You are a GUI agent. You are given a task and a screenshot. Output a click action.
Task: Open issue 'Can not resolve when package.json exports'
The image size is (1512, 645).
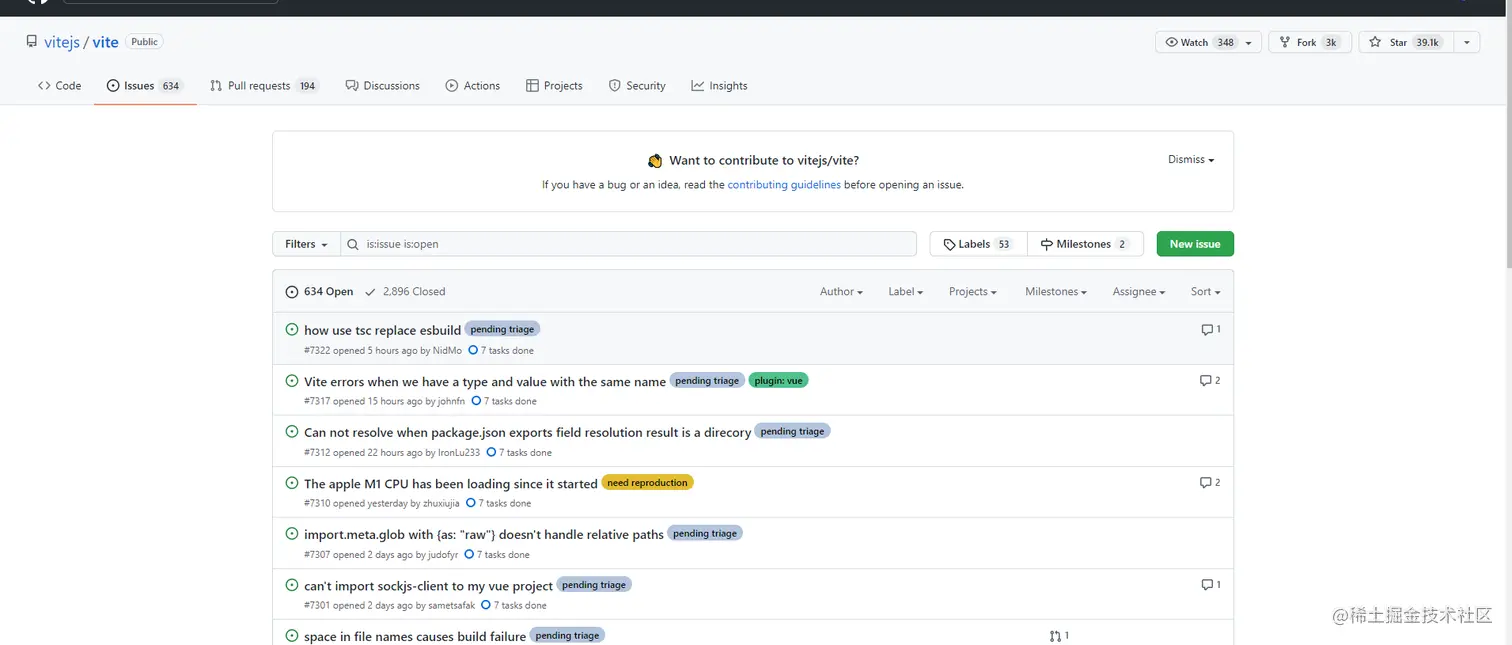point(527,432)
